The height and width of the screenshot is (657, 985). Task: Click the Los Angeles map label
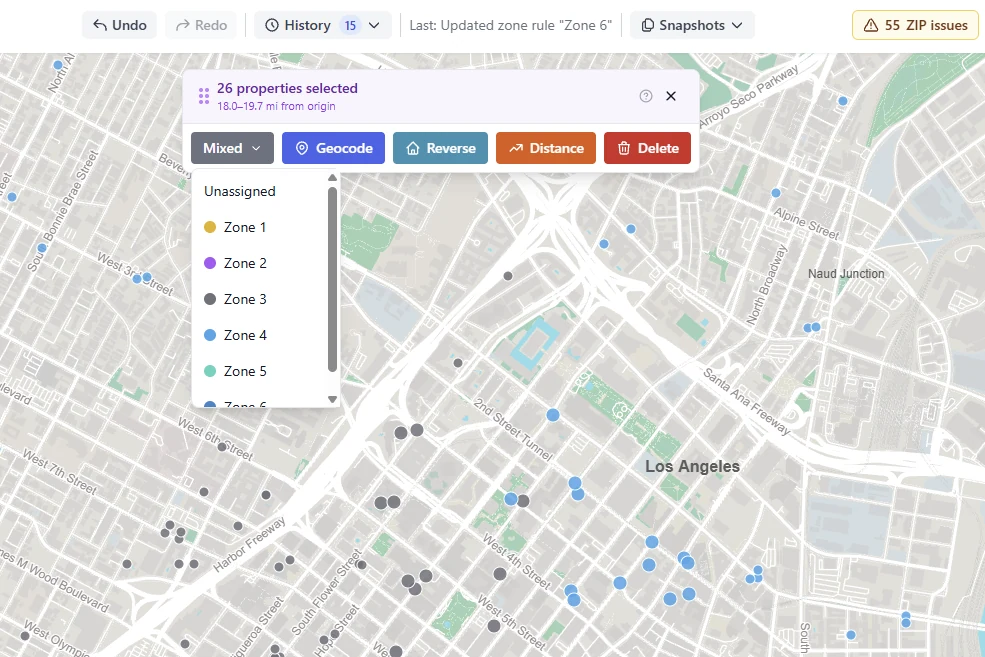tap(692, 466)
